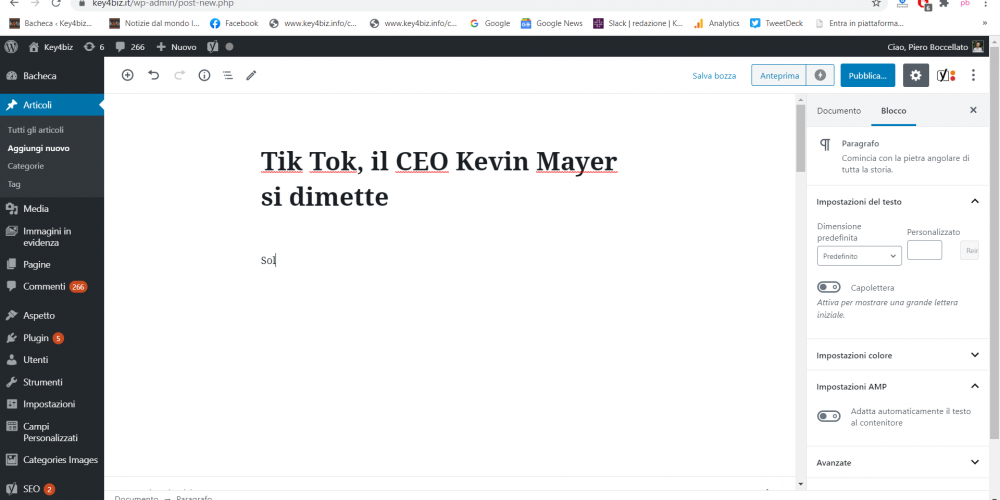1000x500 pixels.
Task: Close the settings sidebar panel
Action: (x=973, y=110)
